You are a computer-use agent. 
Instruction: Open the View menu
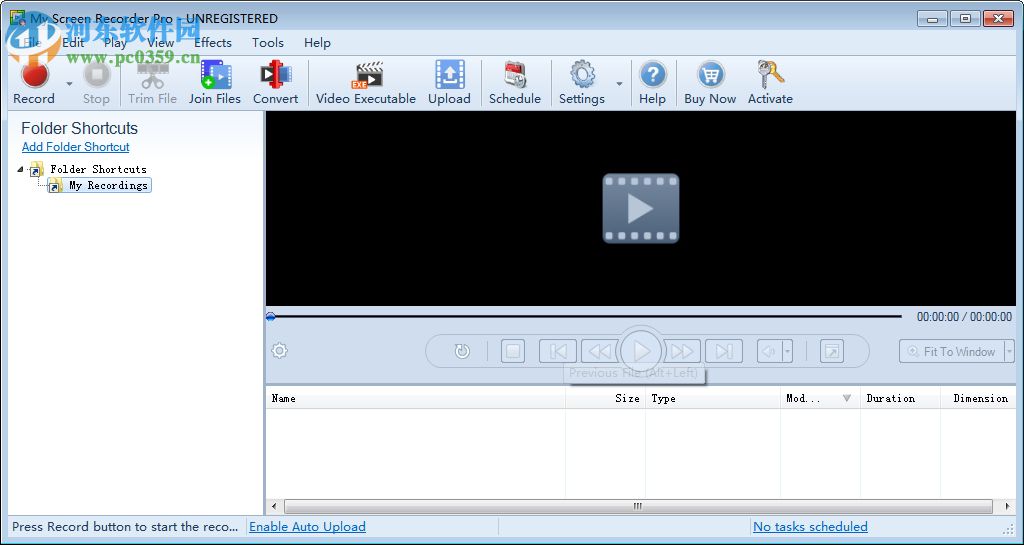click(160, 42)
